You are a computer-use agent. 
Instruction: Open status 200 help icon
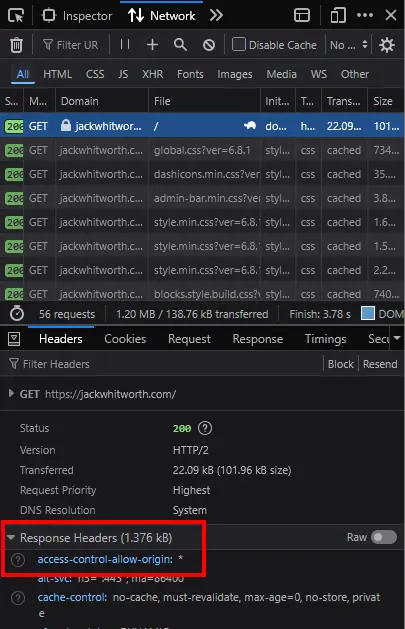205,428
